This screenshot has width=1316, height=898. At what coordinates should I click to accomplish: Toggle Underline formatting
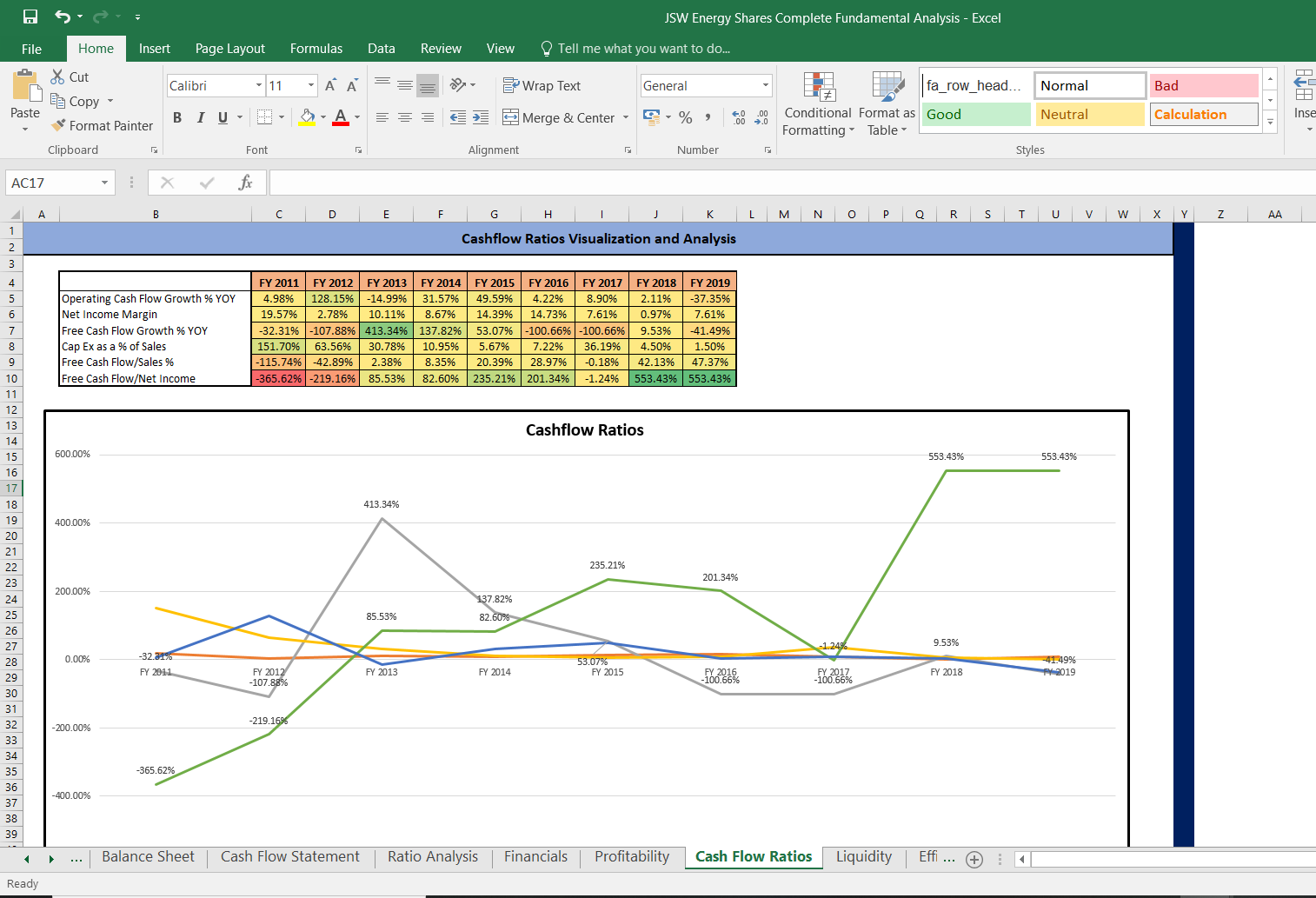point(223,117)
